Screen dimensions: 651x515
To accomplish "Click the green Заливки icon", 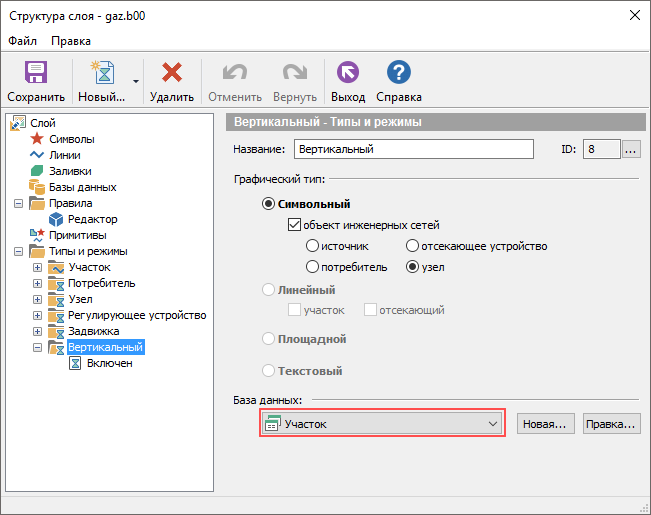I will tap(37, 171).
